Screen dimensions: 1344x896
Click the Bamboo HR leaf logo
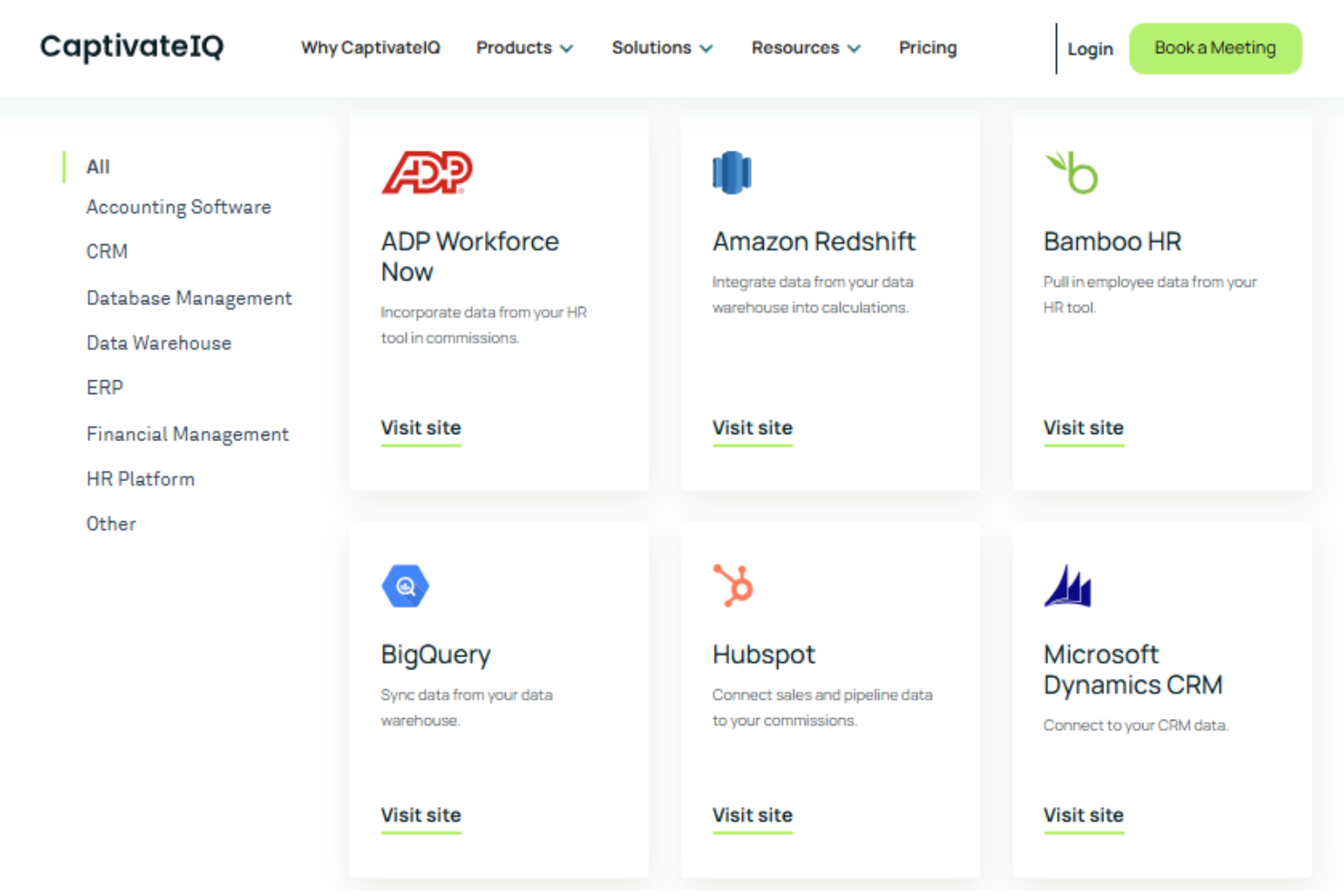[x=1072, y=172]
